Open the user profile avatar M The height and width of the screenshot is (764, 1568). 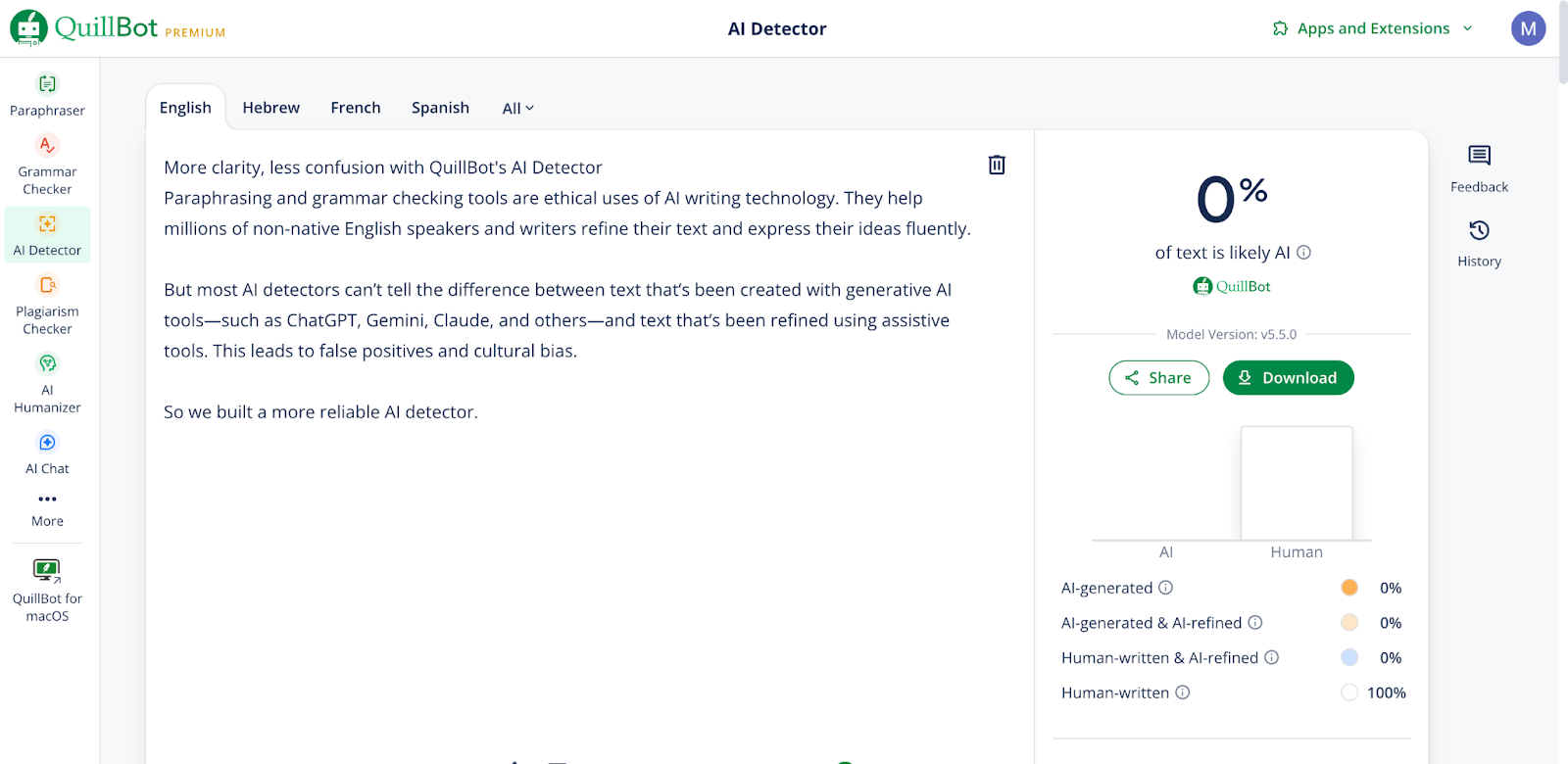tap(1528, 28)
